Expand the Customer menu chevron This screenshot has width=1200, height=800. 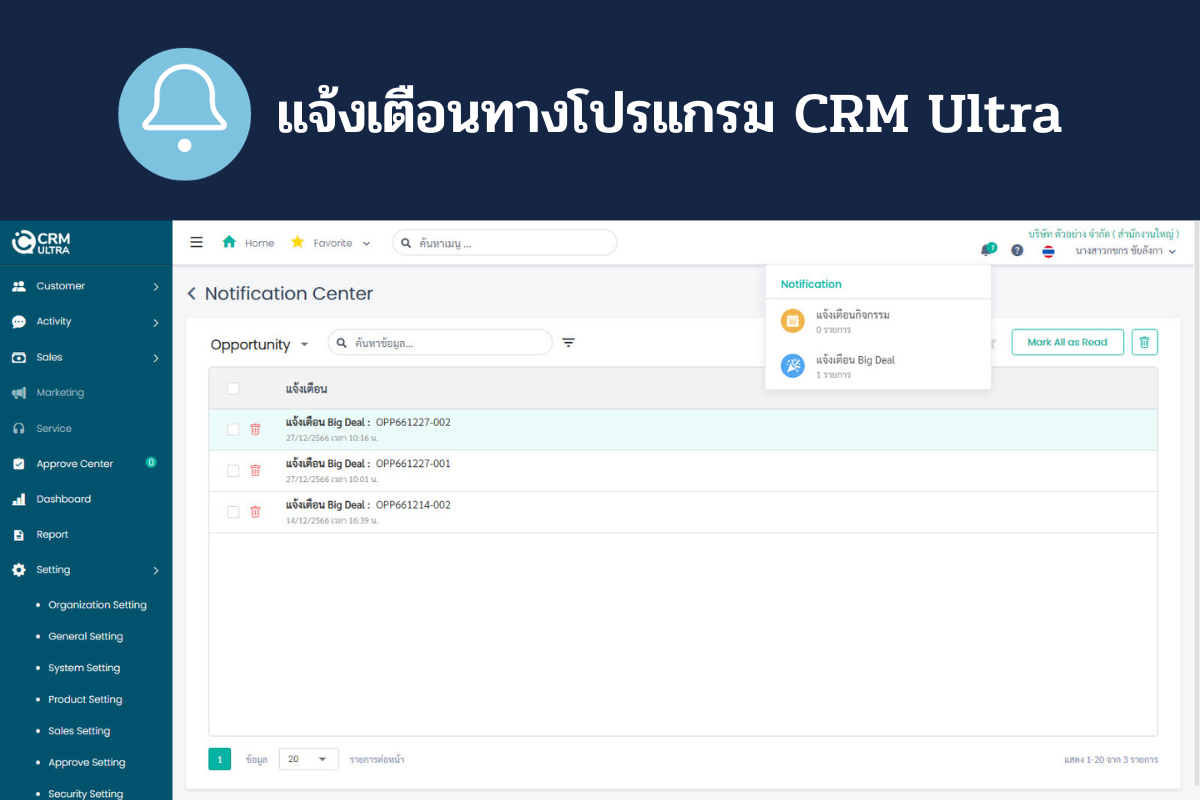coord(155,287)
